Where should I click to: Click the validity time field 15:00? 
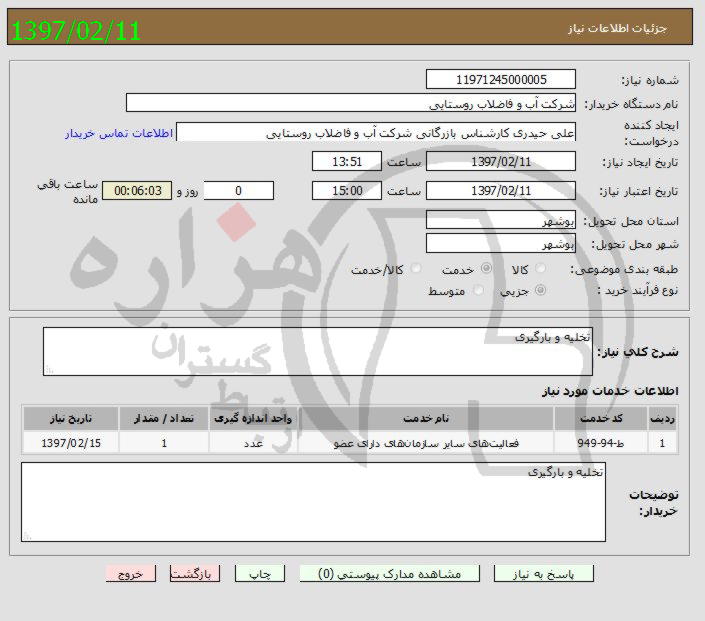[x=347, y=191]
